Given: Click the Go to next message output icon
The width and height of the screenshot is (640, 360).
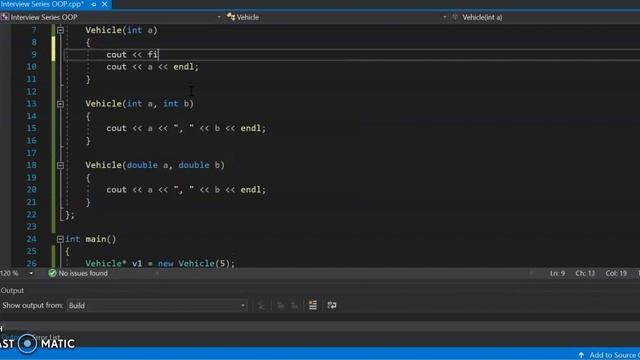Looking at the screenshot, I should (294, 305).
